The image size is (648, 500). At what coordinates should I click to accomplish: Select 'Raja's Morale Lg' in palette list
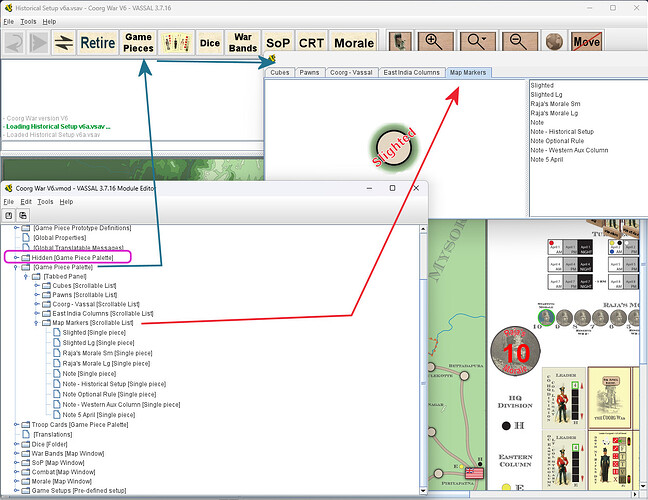pos(554,113)
